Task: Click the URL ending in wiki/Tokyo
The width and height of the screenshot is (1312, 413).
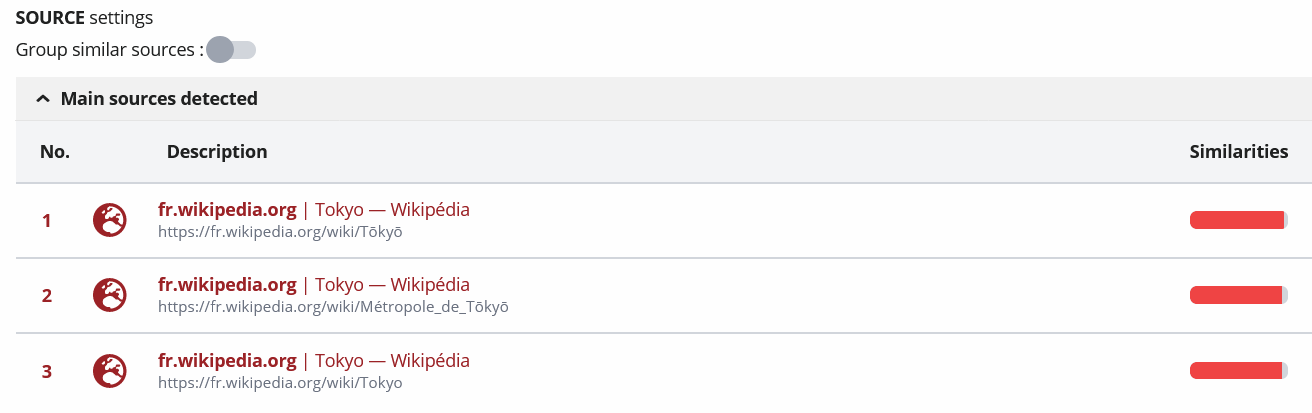Action: click(x=280, y=383)
